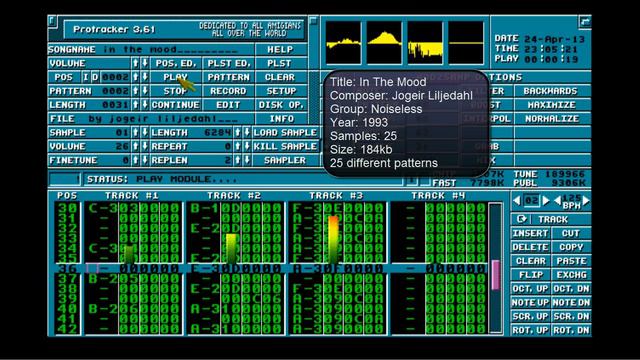Image resolution: width=640 pixels, height=360 pixels.
Task: Increase sample LENGTH 6284 with up arrow
Action: [x=238, y=133]
